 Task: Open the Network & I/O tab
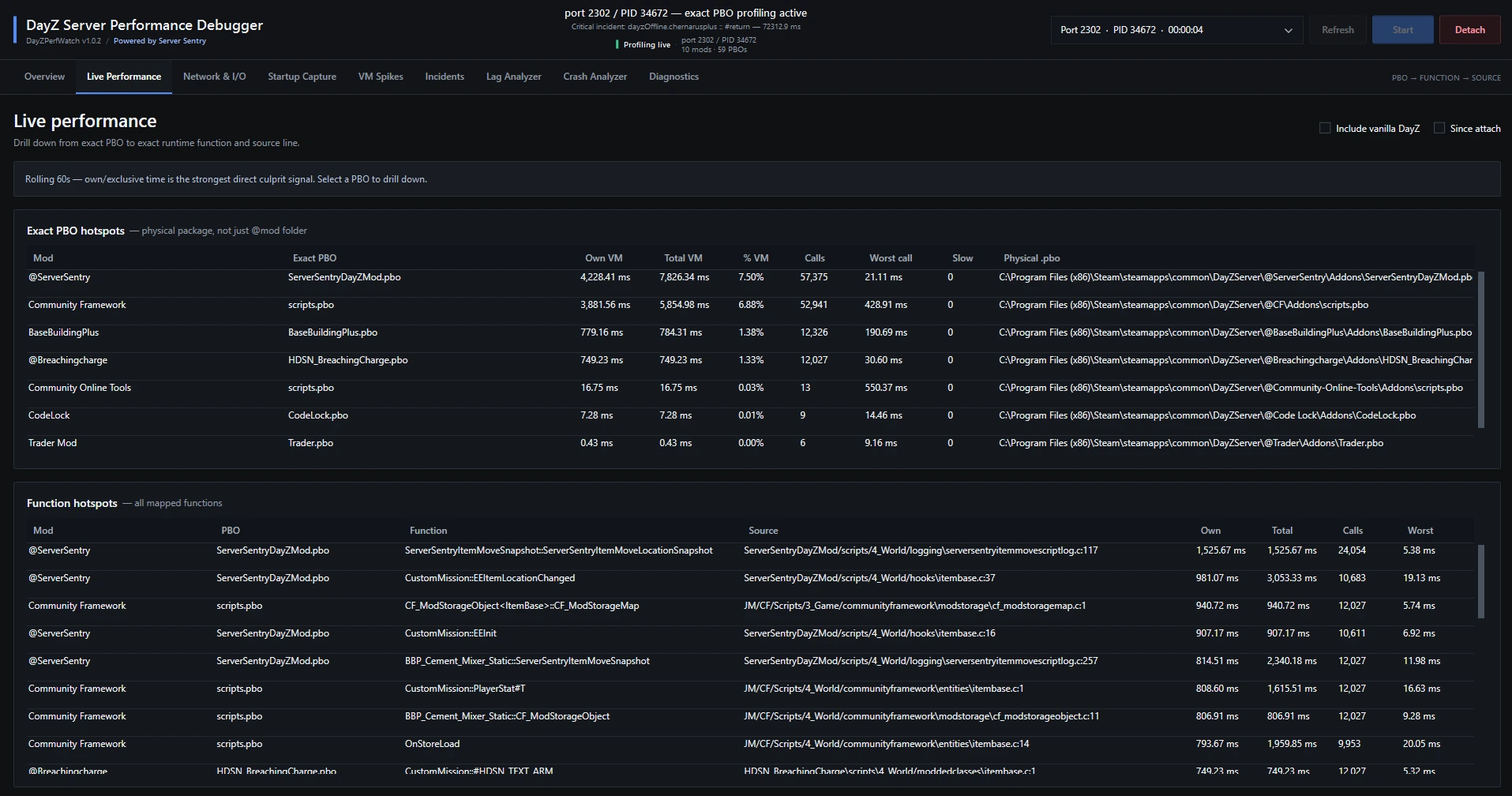[215, 77]
